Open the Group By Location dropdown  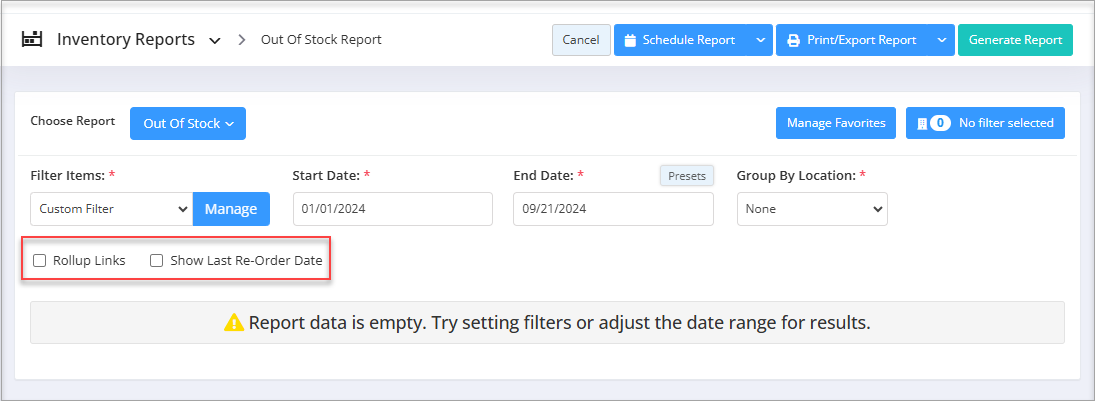tap(812, 209)
